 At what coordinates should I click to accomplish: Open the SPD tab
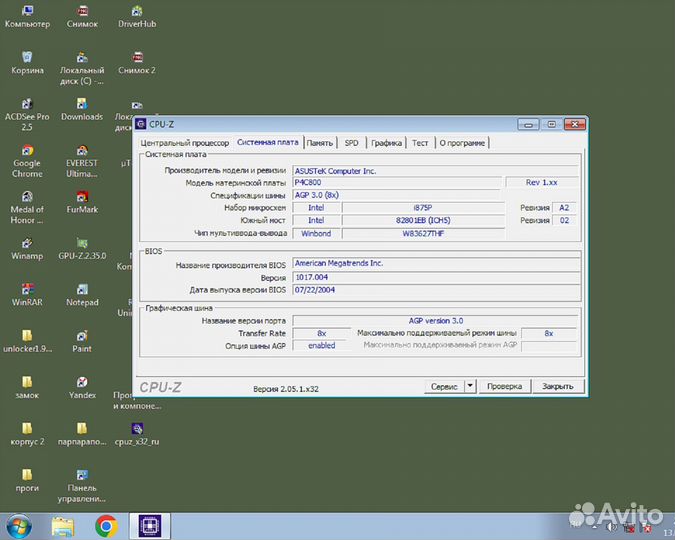352,143
